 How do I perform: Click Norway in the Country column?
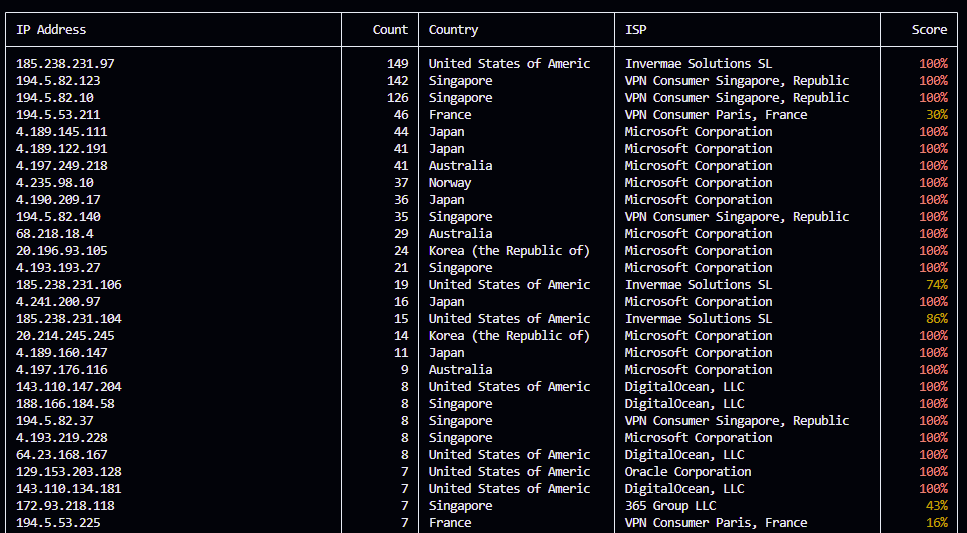tap(450, 183)
